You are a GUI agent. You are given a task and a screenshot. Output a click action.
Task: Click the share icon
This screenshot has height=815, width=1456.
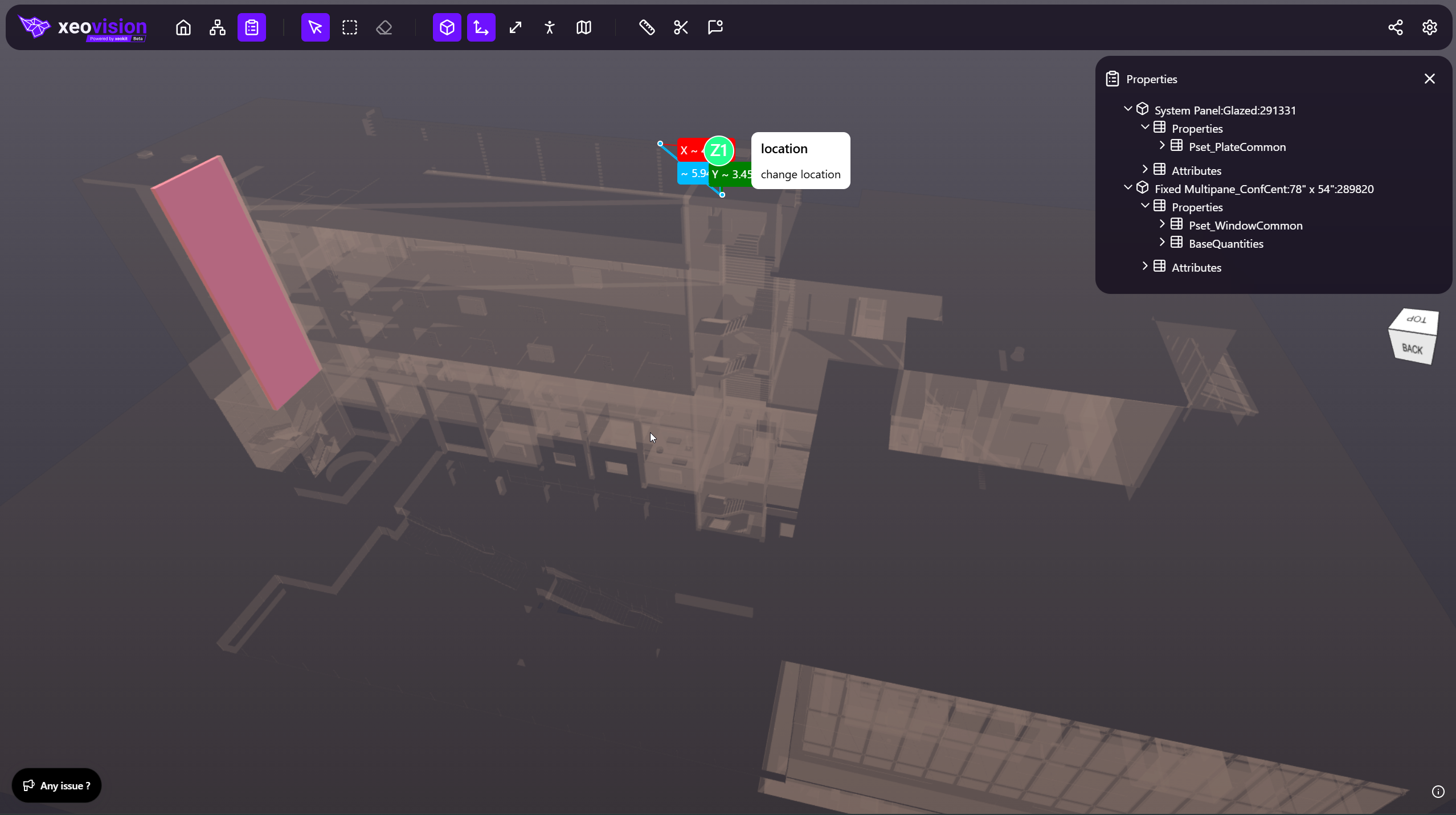(1395, 27)
